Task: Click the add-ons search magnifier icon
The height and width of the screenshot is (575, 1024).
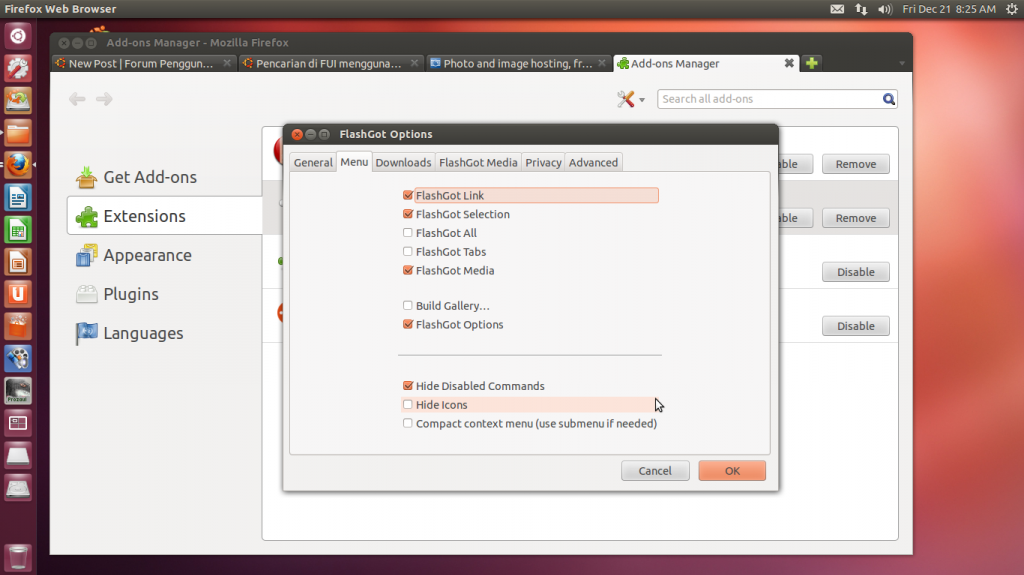Action: (888, 99)
